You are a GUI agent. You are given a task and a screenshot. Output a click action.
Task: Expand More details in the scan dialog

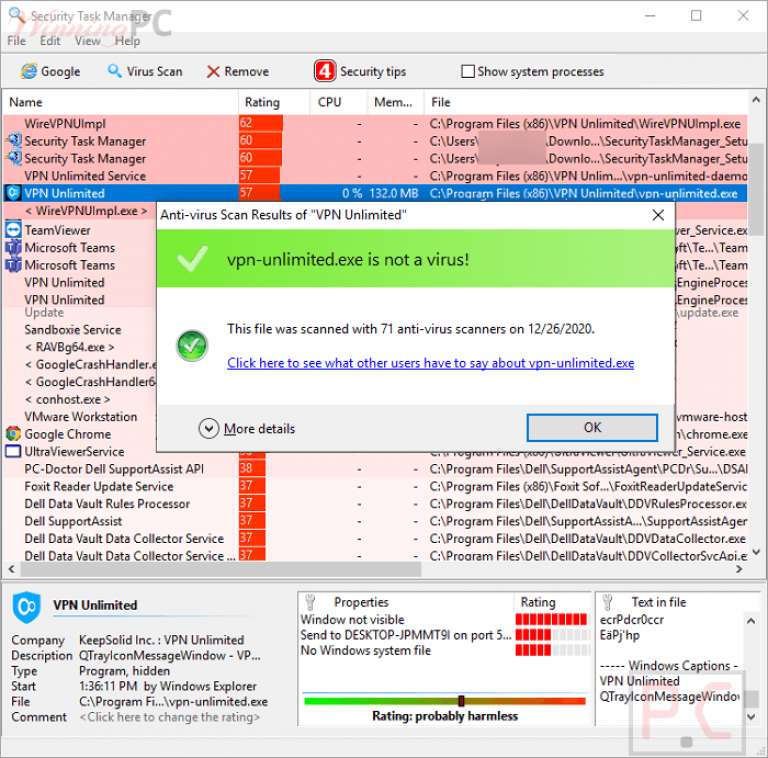[x=247, y=428]
